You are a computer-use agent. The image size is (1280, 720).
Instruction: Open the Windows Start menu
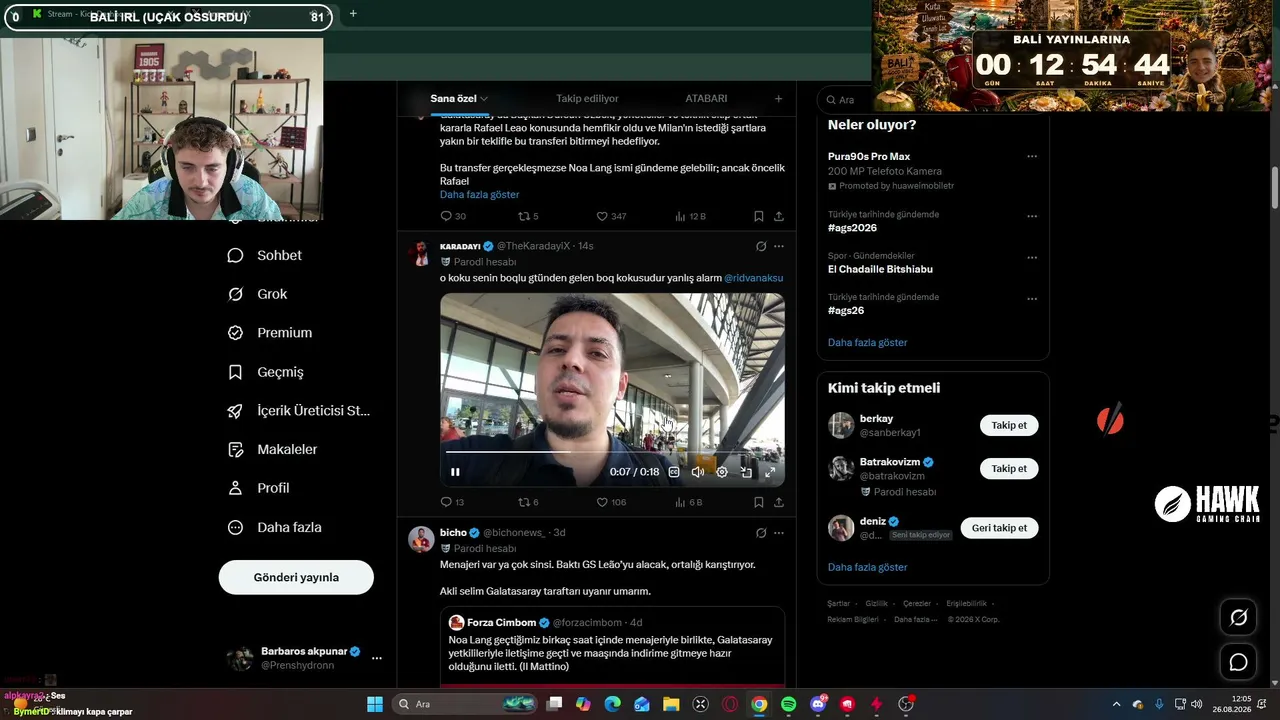click(x=374, y=704)
